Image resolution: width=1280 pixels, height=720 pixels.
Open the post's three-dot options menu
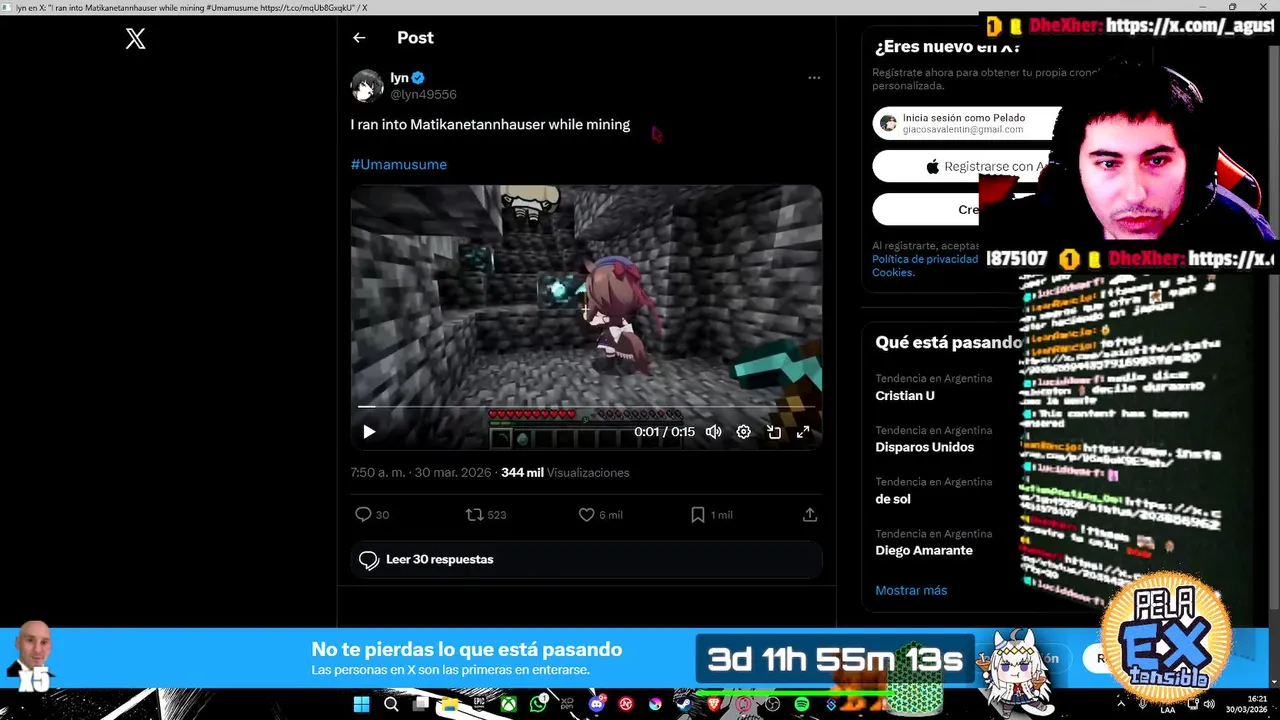(x=814, y=78)
